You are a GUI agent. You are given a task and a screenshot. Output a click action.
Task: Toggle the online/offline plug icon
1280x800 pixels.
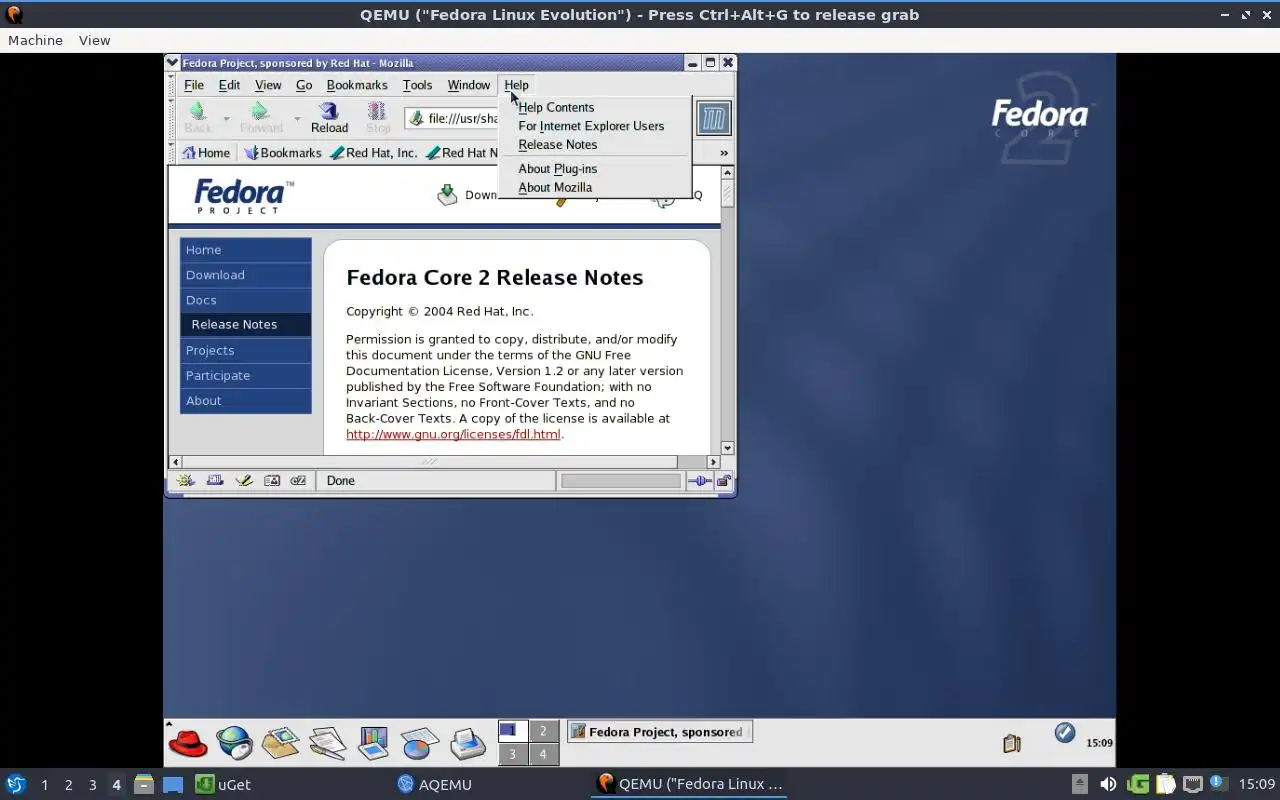(x=700, y=481)
